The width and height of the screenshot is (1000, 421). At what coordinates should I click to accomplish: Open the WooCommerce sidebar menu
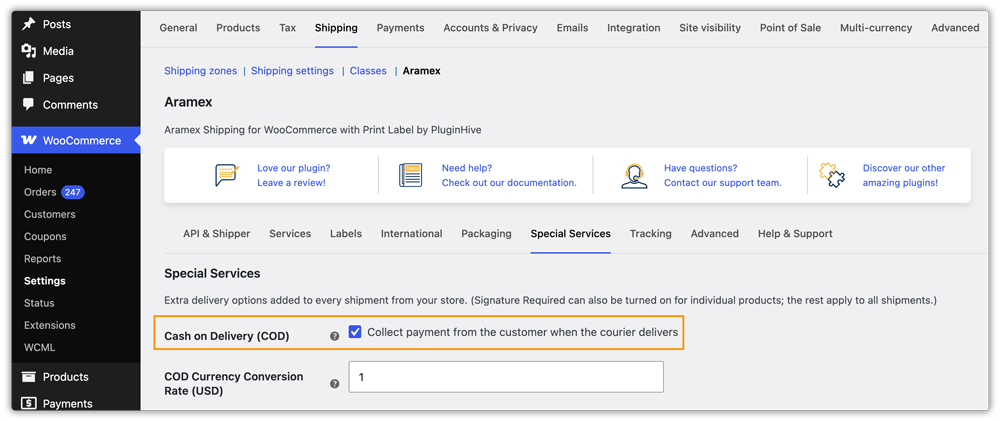(x=76, y=140)
